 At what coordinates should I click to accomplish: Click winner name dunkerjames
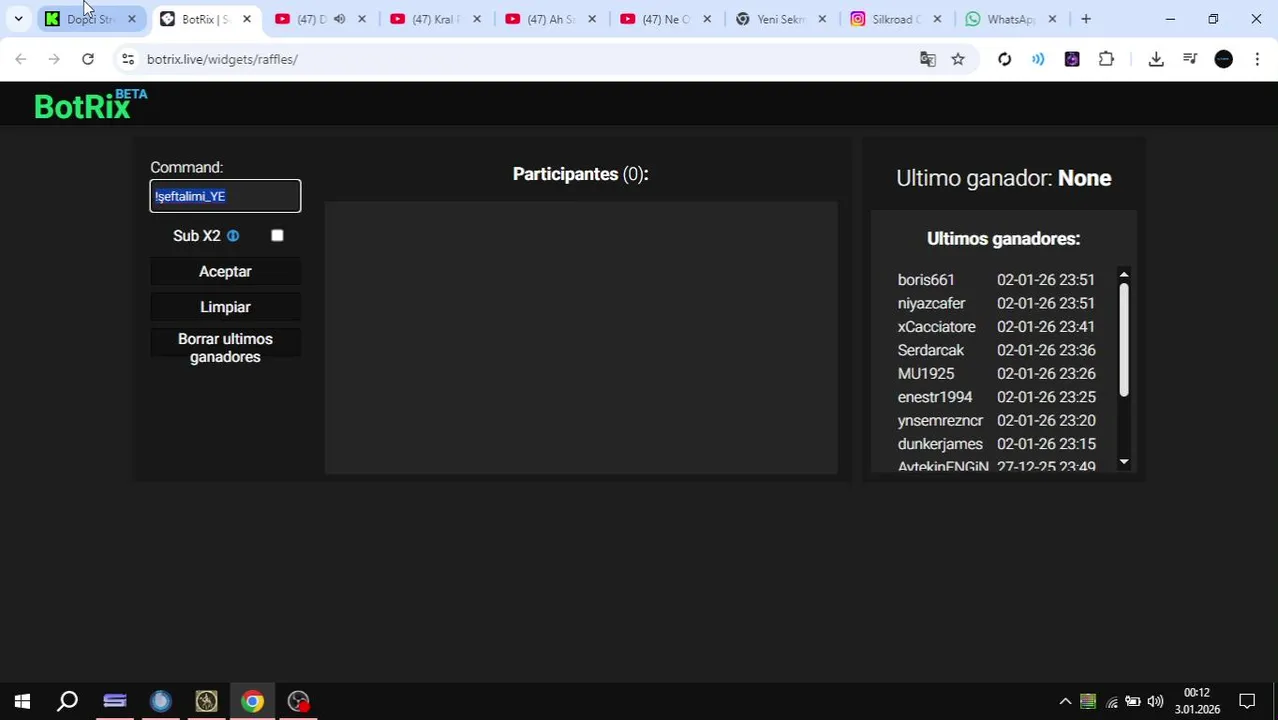pyautogui.click(x=940, y=444)
